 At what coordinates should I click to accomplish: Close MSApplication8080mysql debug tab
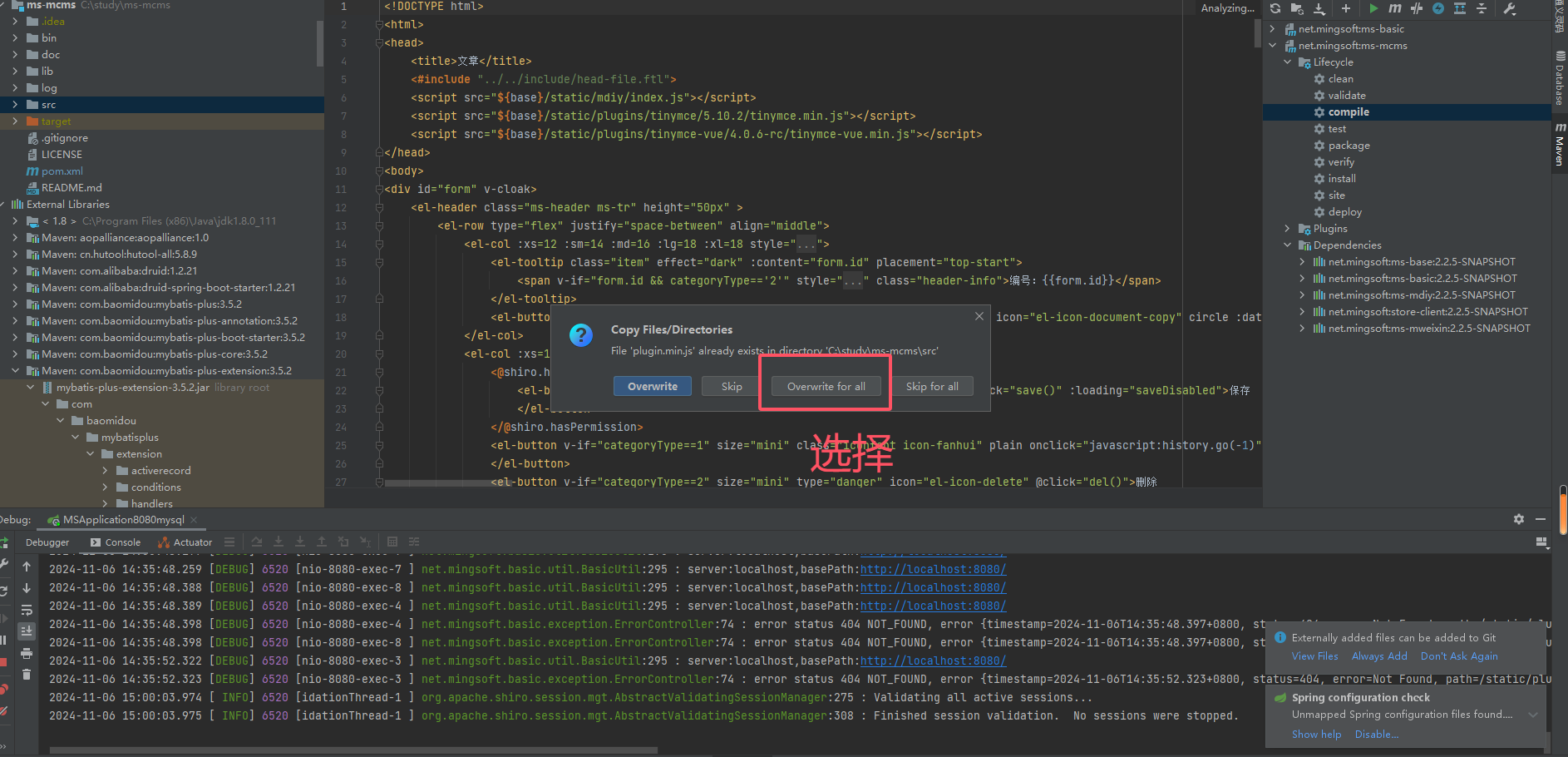pos(194,520)
